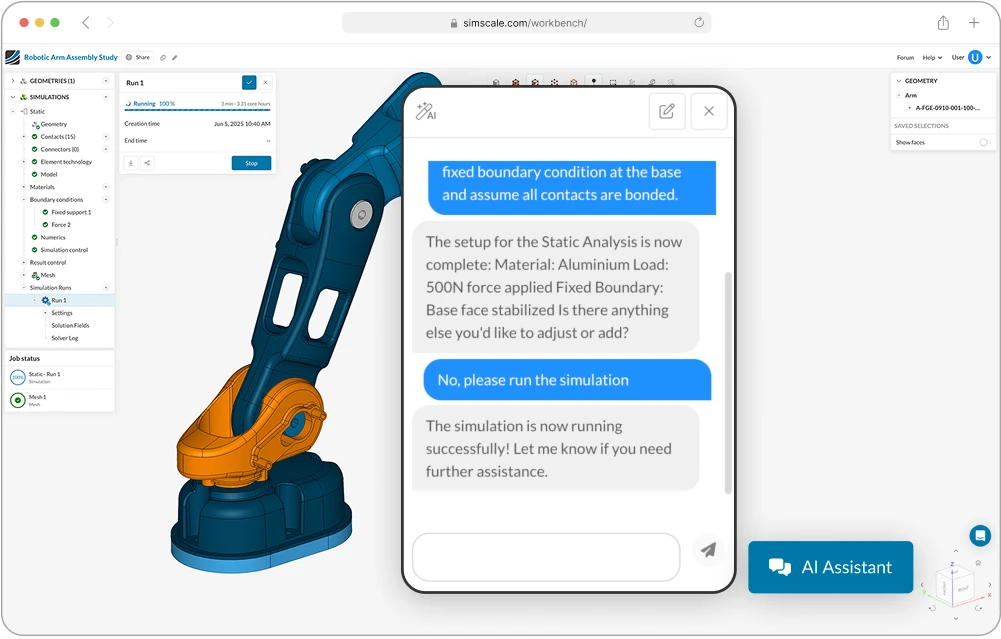Click the edit pencil icon beside Share
The image size is (1001, 639).
[x=176, y=57]
